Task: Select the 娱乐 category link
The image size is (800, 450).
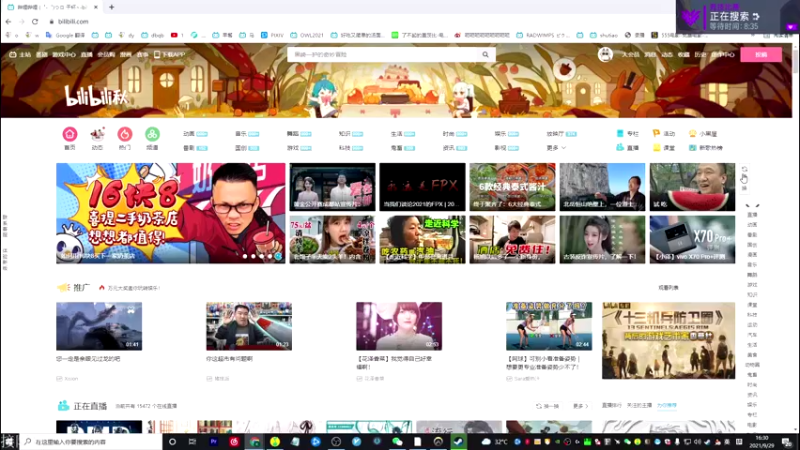Action: pos(500,134)
